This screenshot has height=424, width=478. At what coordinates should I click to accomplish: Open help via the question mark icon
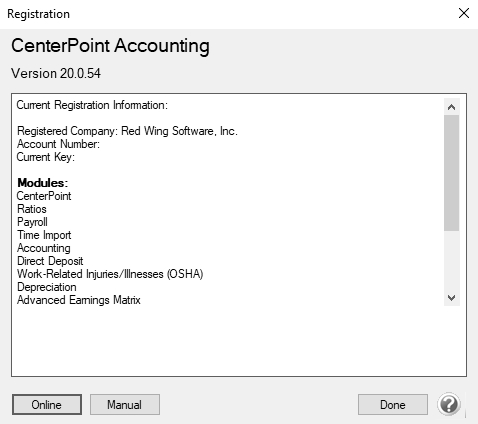coord(449,404)
